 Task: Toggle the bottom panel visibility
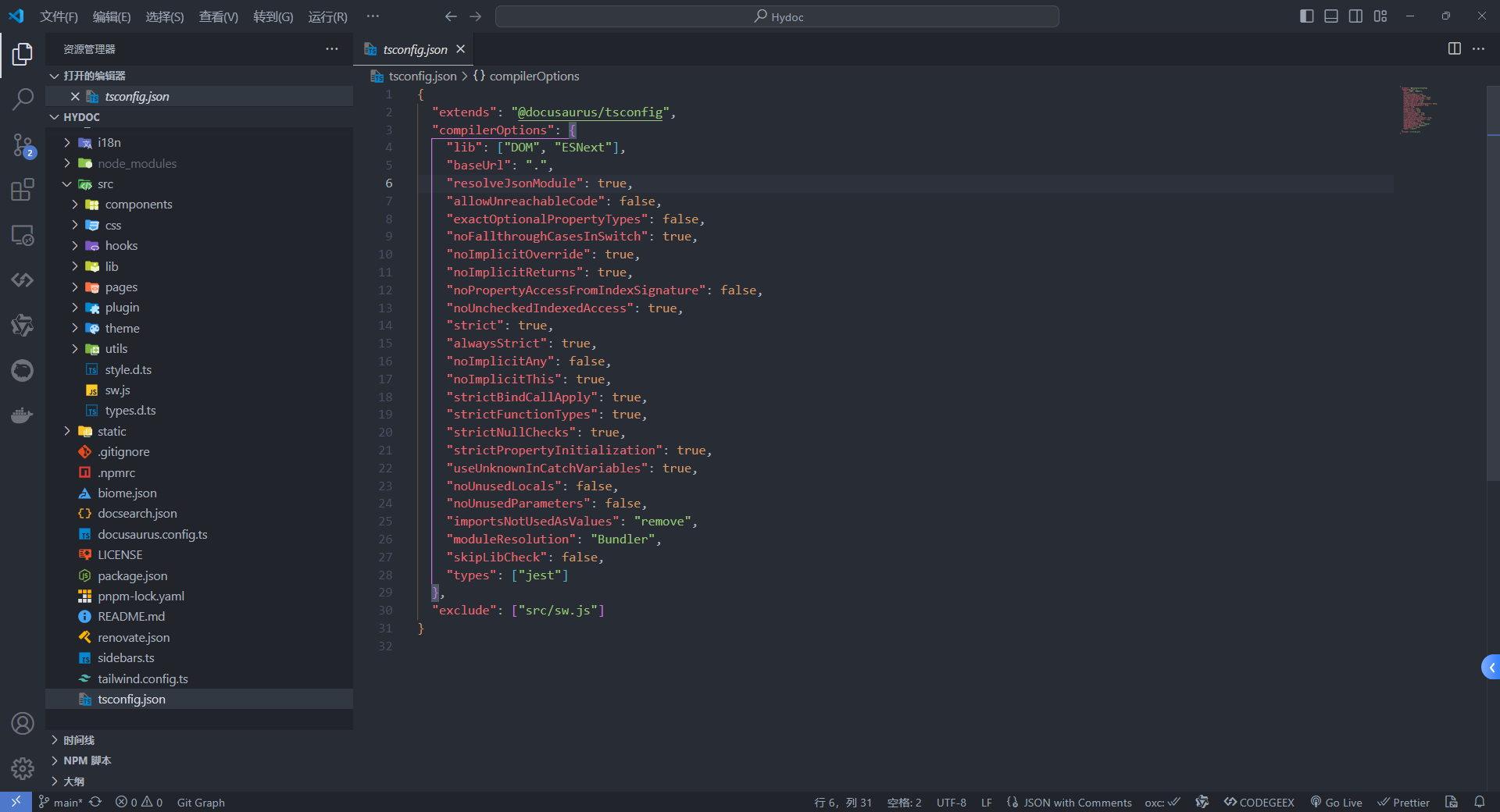coord(1331,16)
